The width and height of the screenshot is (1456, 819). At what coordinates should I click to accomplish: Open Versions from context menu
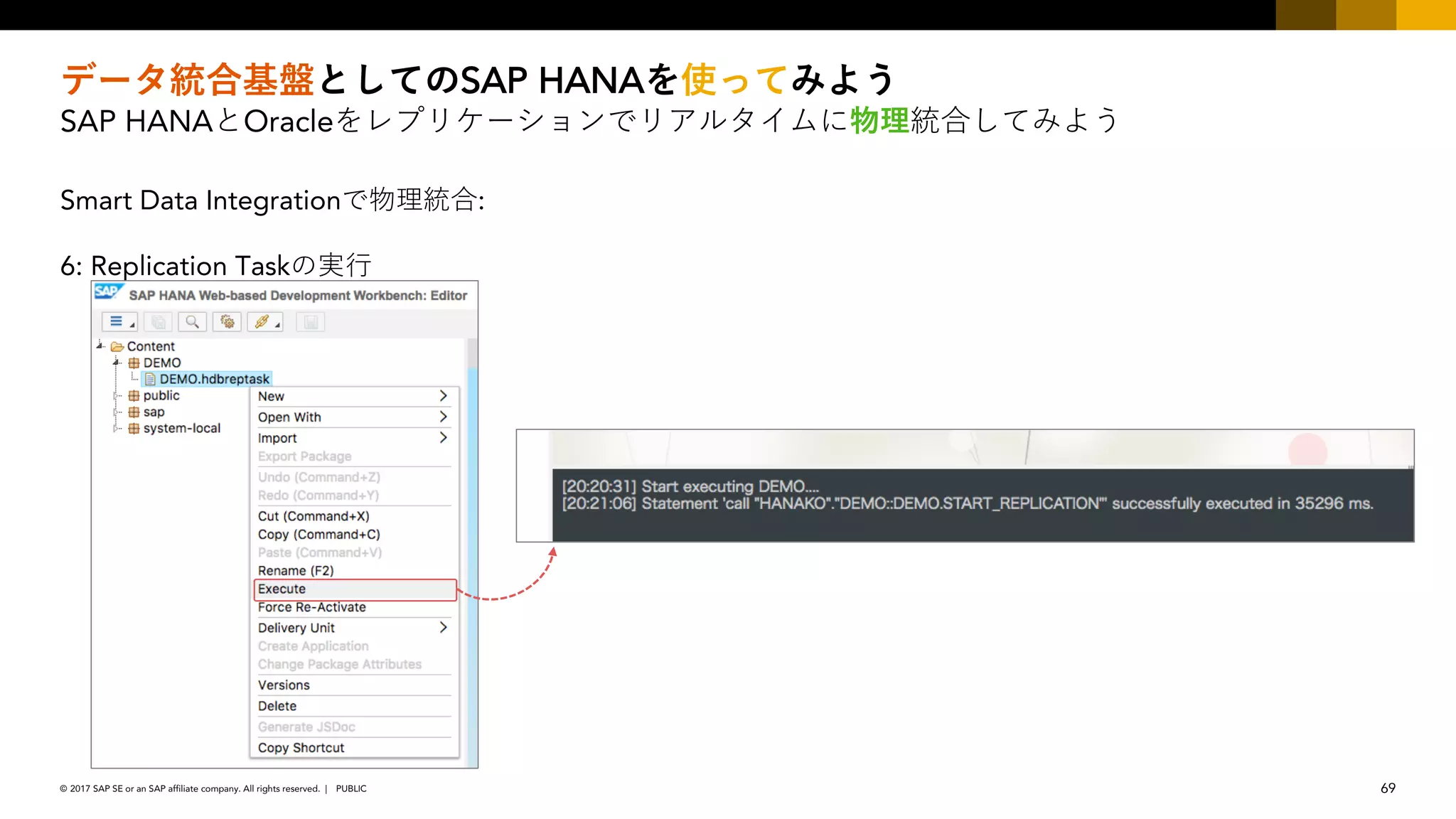(x=354, y=685)
